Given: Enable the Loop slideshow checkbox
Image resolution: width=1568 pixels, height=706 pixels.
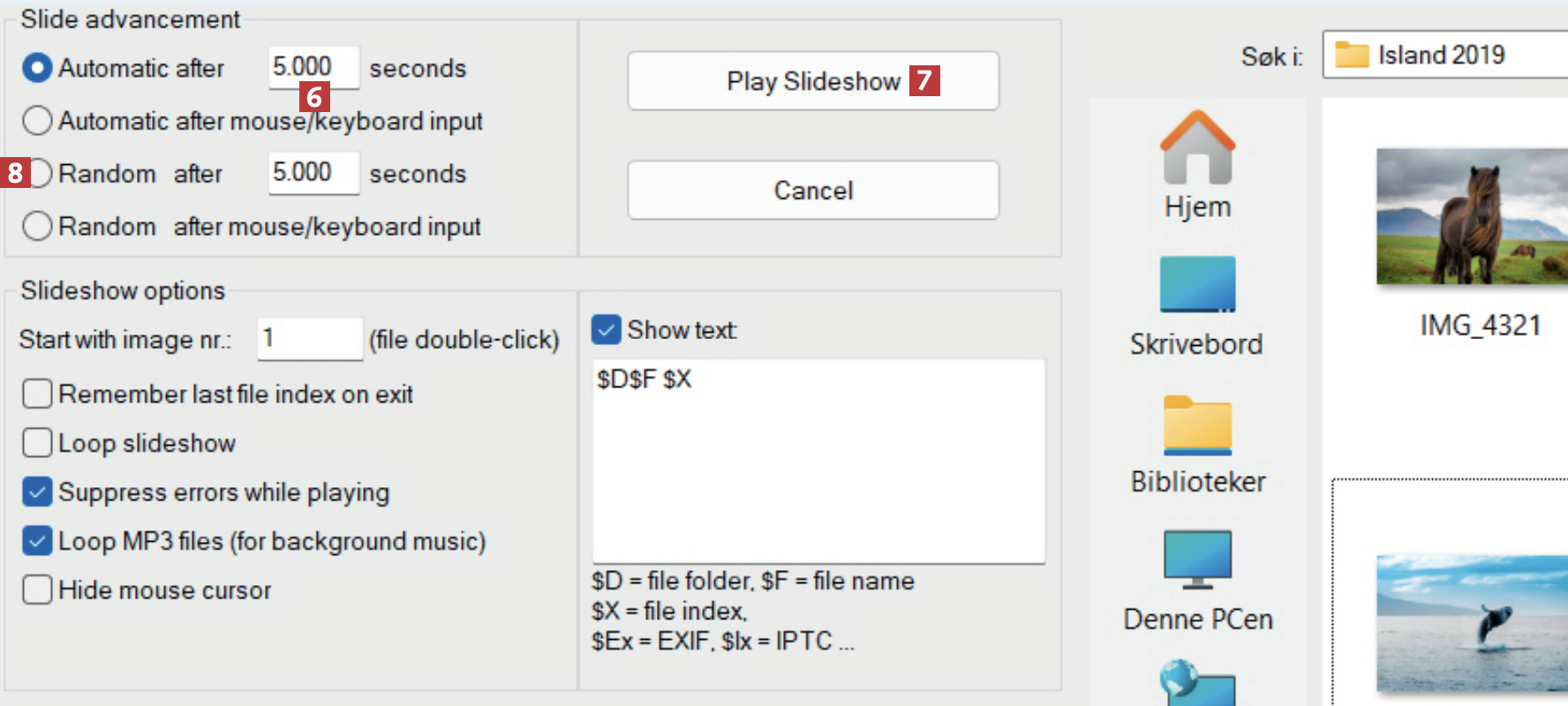Looking at the screenshot, I should [x=37, y=442].
